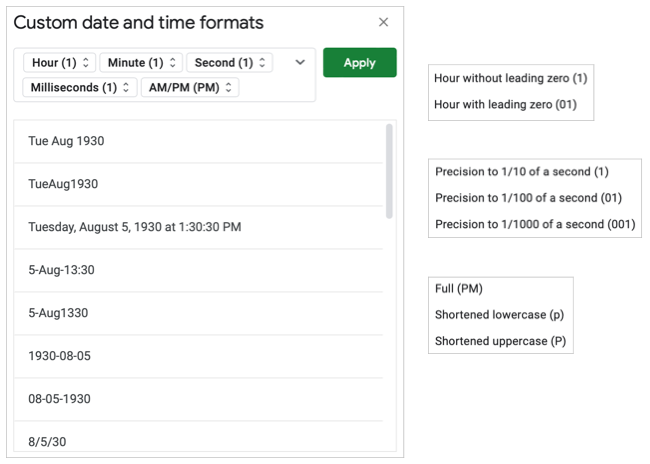Select the 'Tue Aug 1930' format
Viewport: 650px width, 464px height.
(66, 142)
